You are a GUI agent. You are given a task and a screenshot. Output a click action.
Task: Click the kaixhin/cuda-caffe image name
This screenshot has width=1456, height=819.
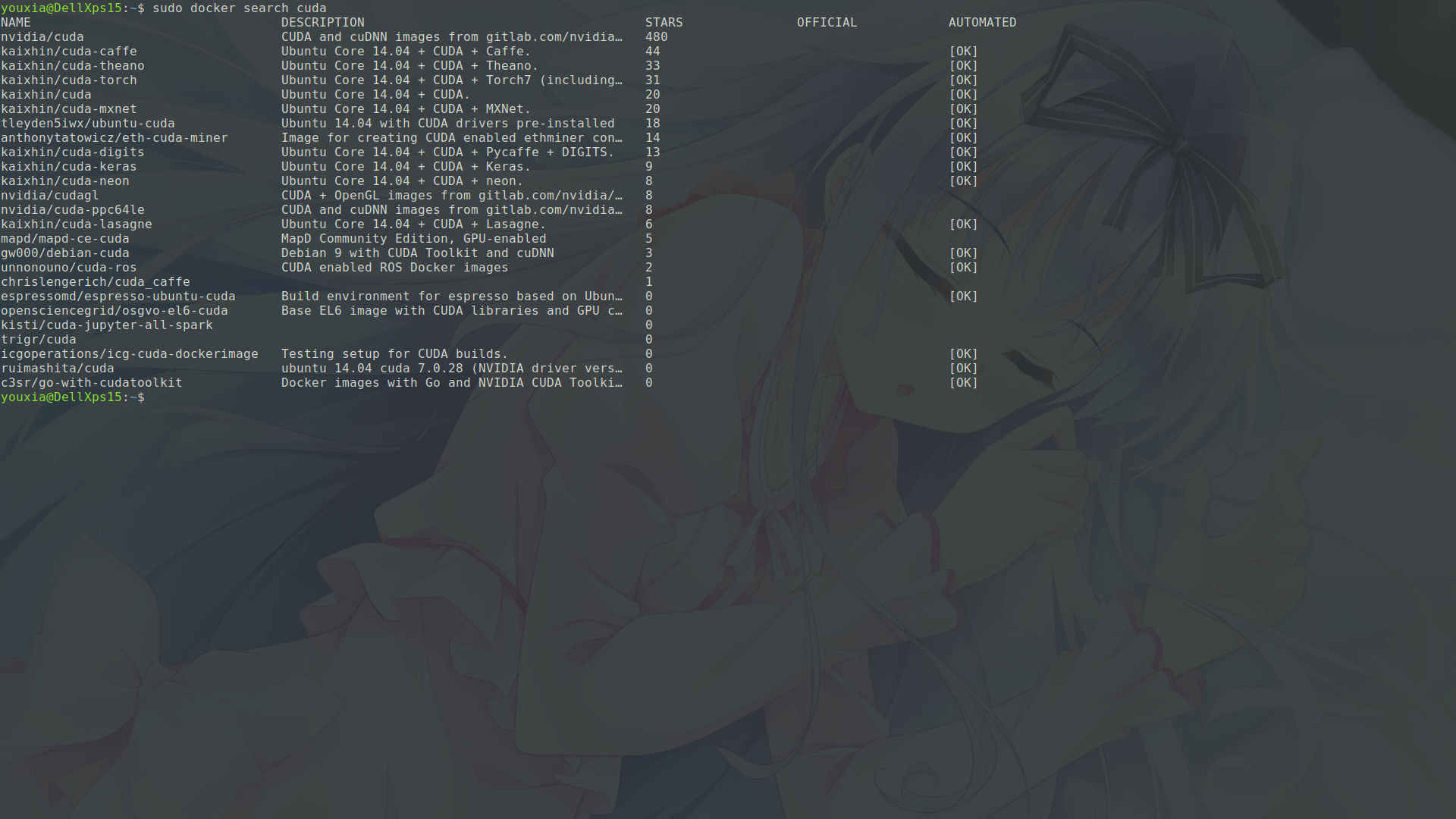(x=69, y=52)
